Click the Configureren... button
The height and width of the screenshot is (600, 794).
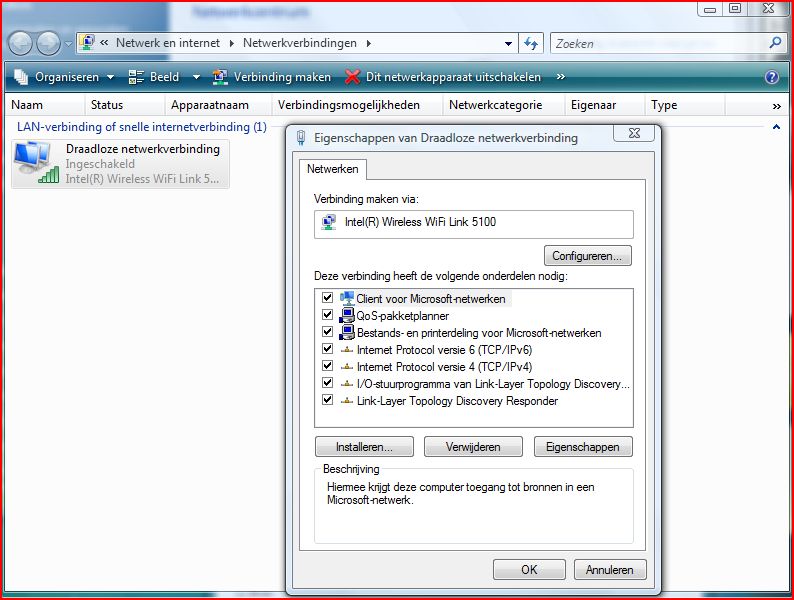pos(587,256)
